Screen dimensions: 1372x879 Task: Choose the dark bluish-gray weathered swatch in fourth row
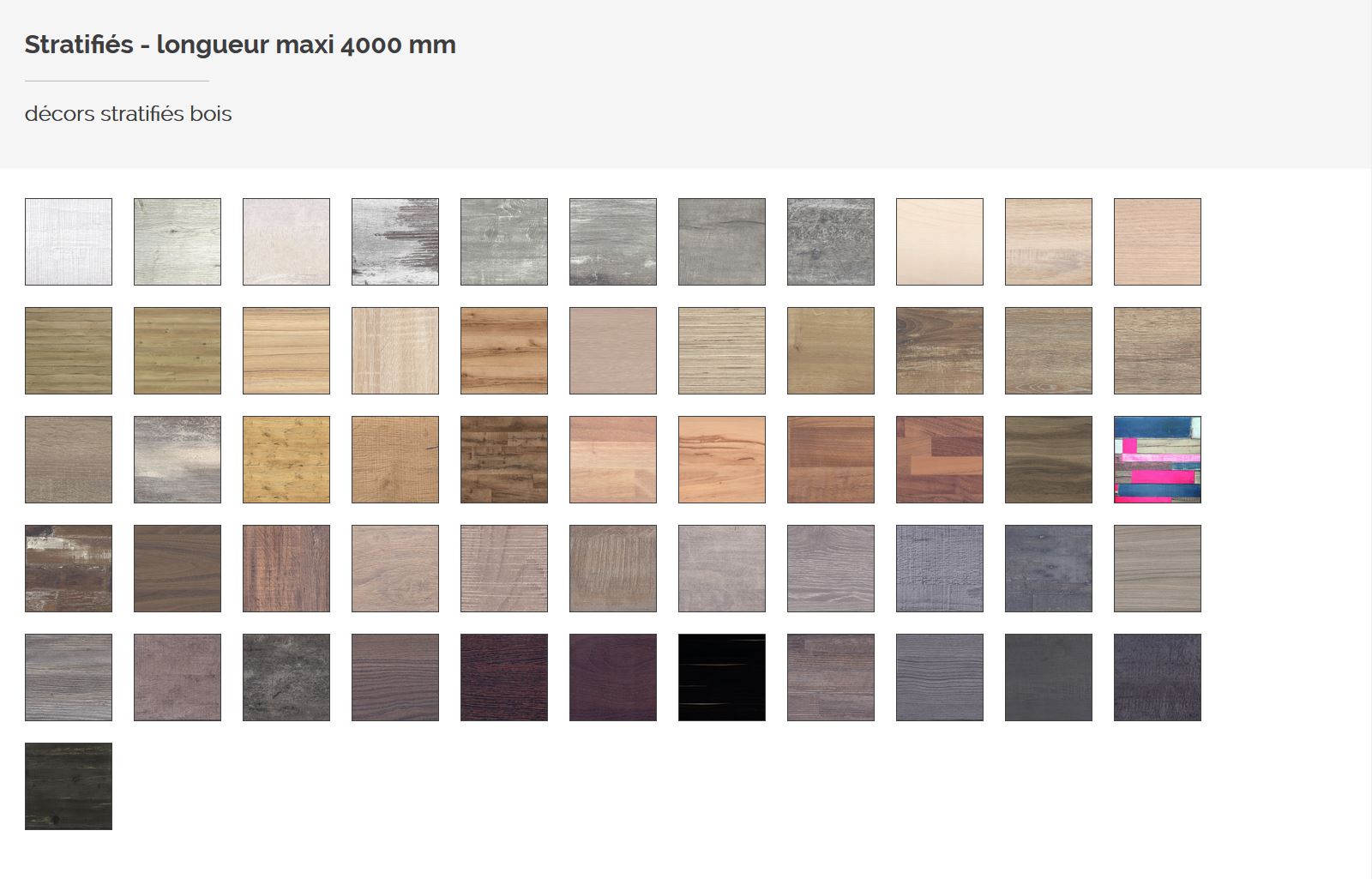click(1048, 569)
